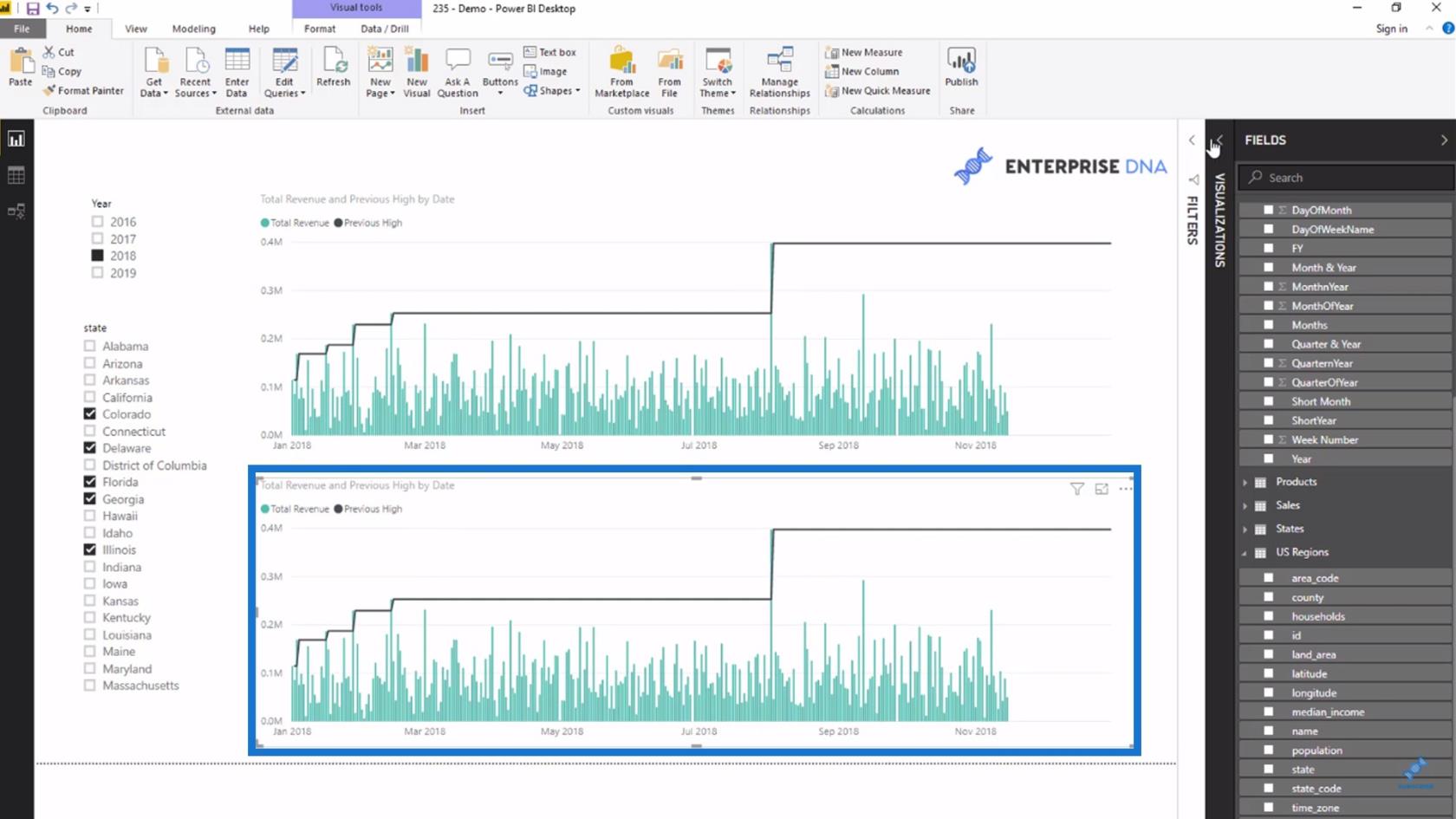Open From Marketplace custom visuals
1456x819 pixels.
(621, 73)
